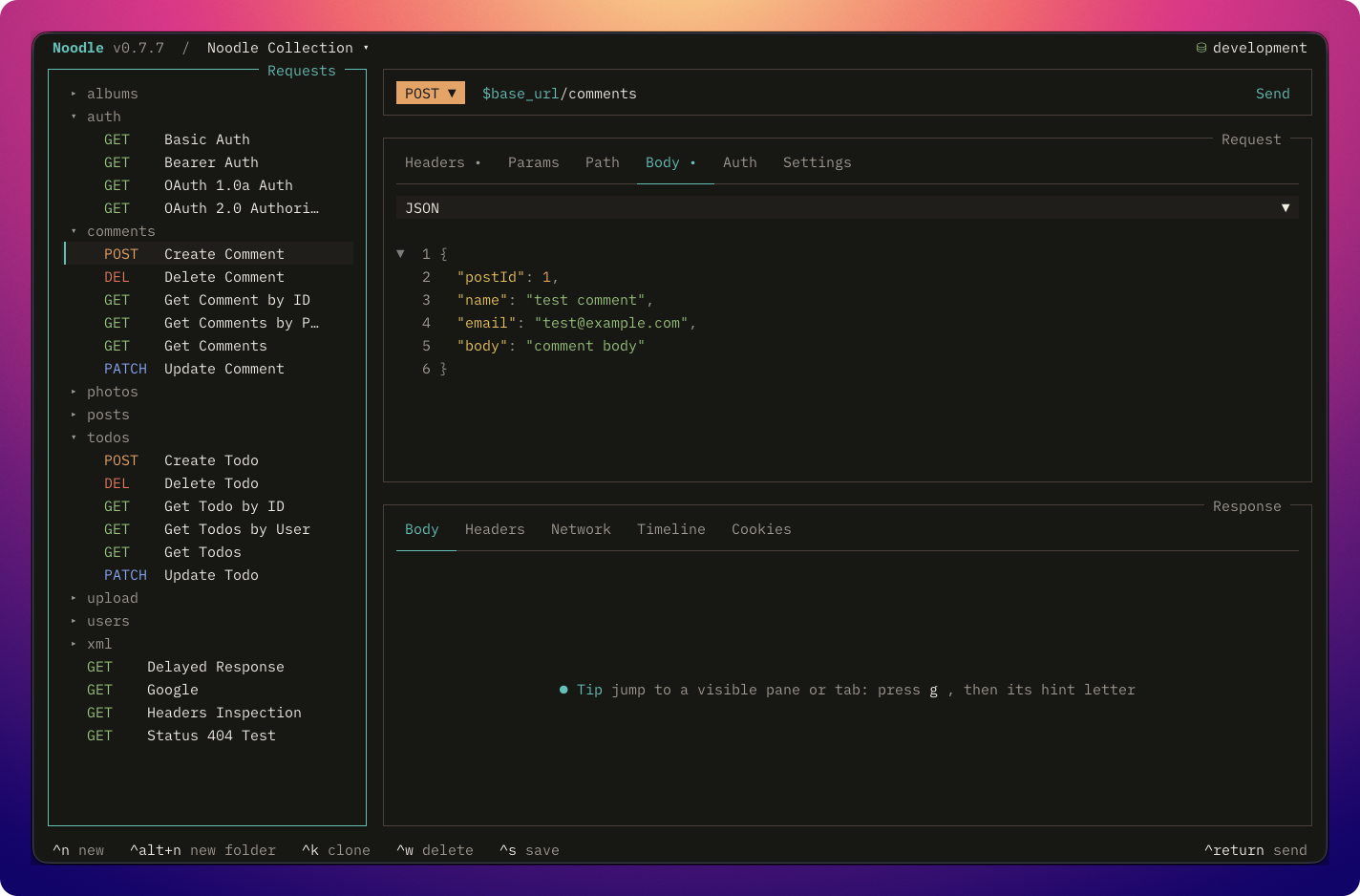The image size is (1360, 896).
Task: Click the "body": "comment body" line
Action: click(551, 346)
